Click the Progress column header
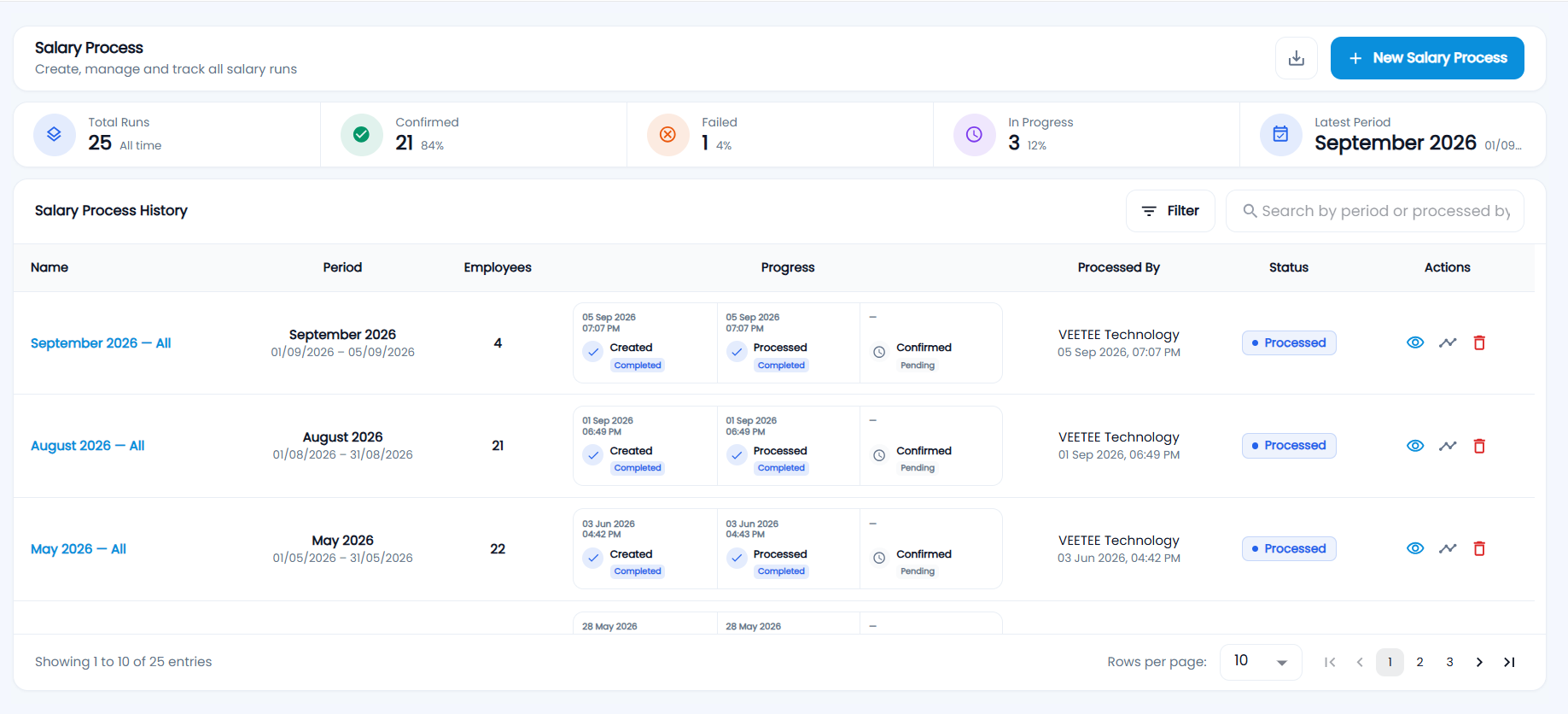The image size is (1568, 714). (x=788, y=267)
